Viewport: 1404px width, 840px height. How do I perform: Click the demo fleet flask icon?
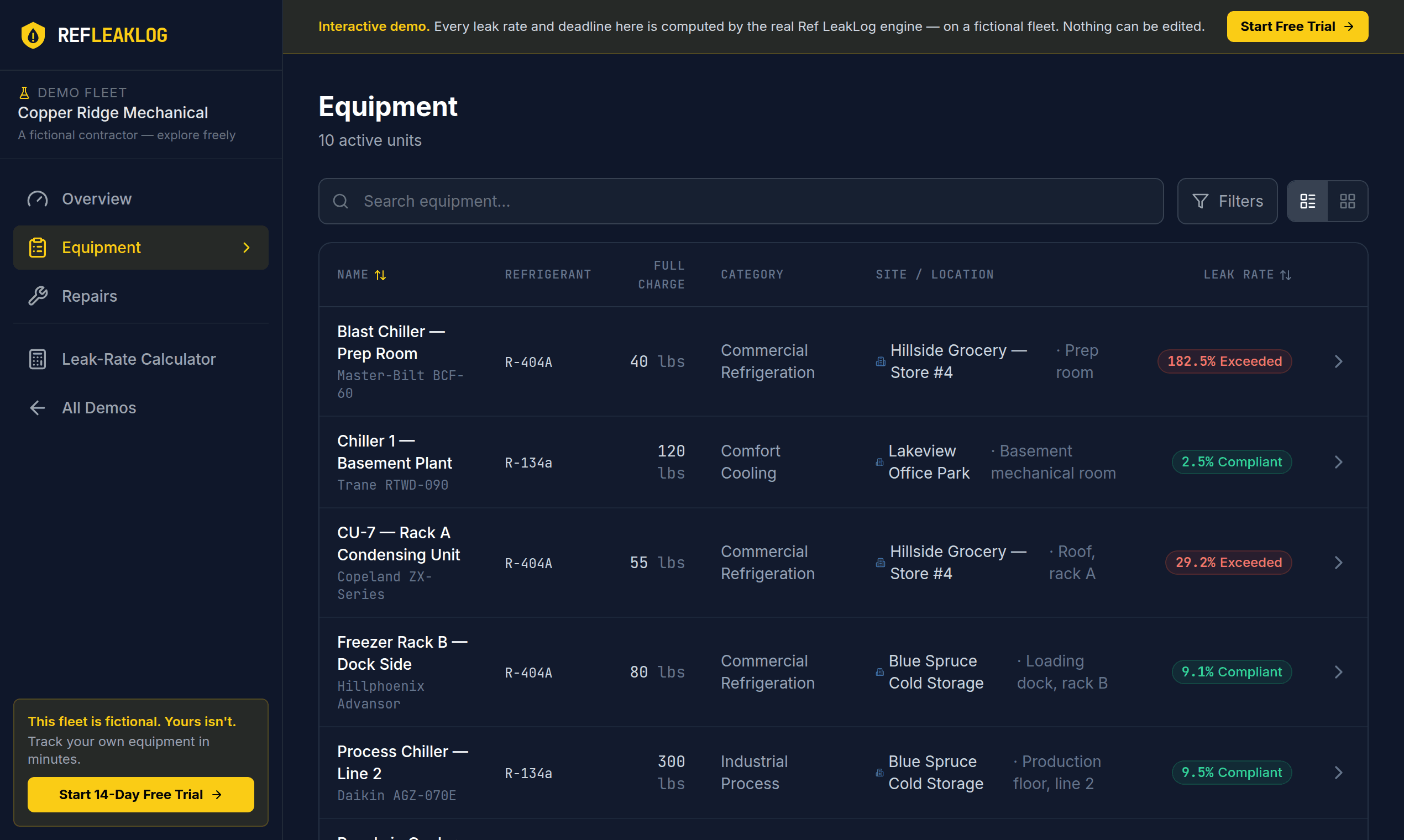pos(24,92)
